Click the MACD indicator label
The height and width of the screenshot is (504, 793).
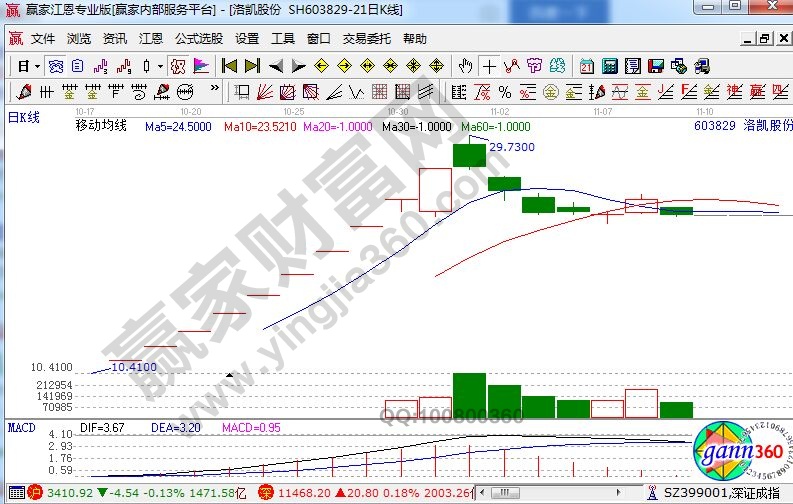point(22,427)
